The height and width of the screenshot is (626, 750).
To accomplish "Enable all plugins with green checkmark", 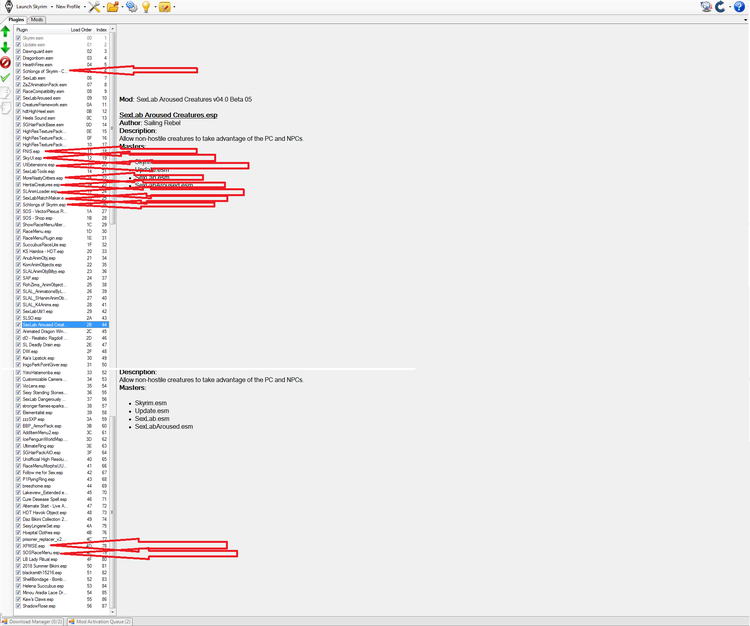I will point(5,77).
